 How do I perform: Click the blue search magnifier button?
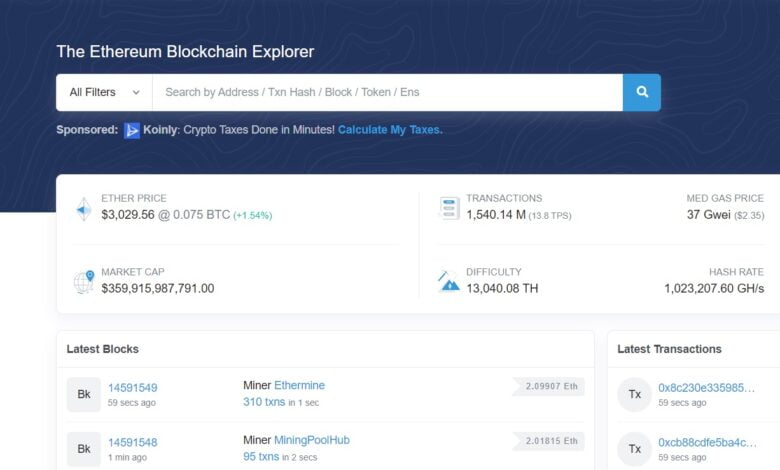(x=642, y=93)
